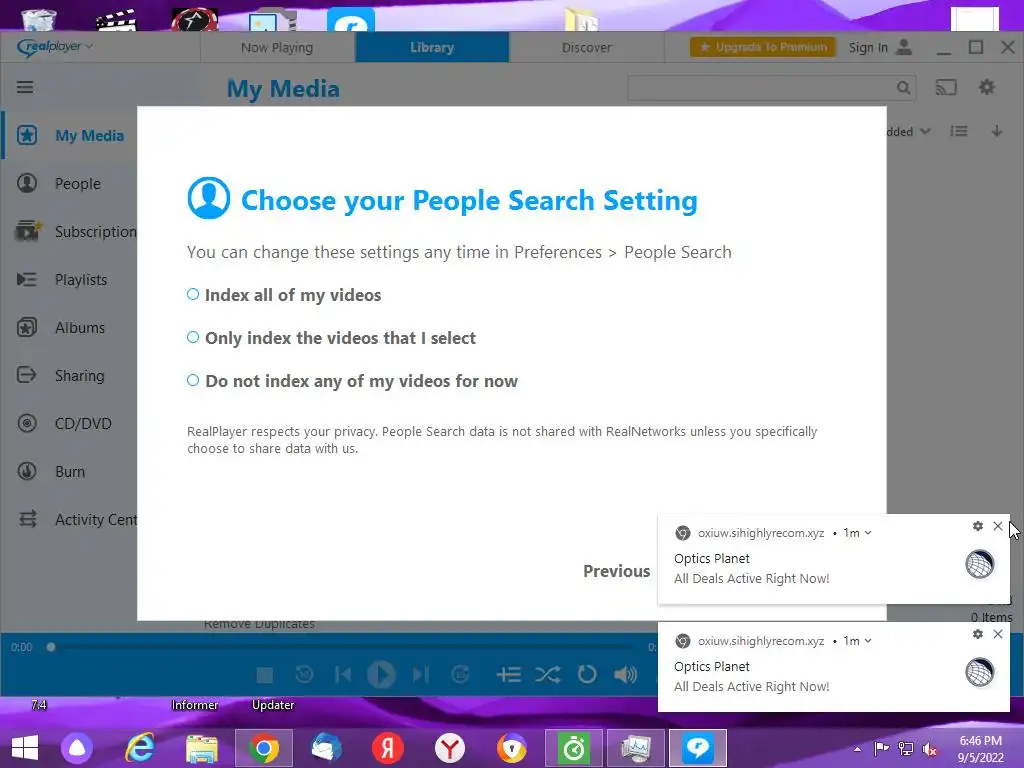1024x768 pixels.
Task: Expand the sort-by Added dropdown
Action: [x=908, y=131]
